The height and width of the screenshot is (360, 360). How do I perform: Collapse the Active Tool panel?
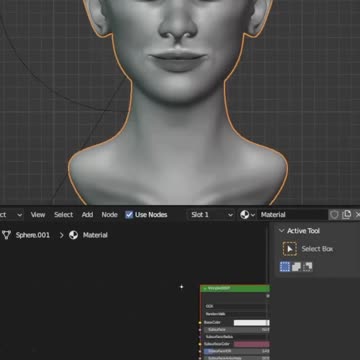point(281,231)
